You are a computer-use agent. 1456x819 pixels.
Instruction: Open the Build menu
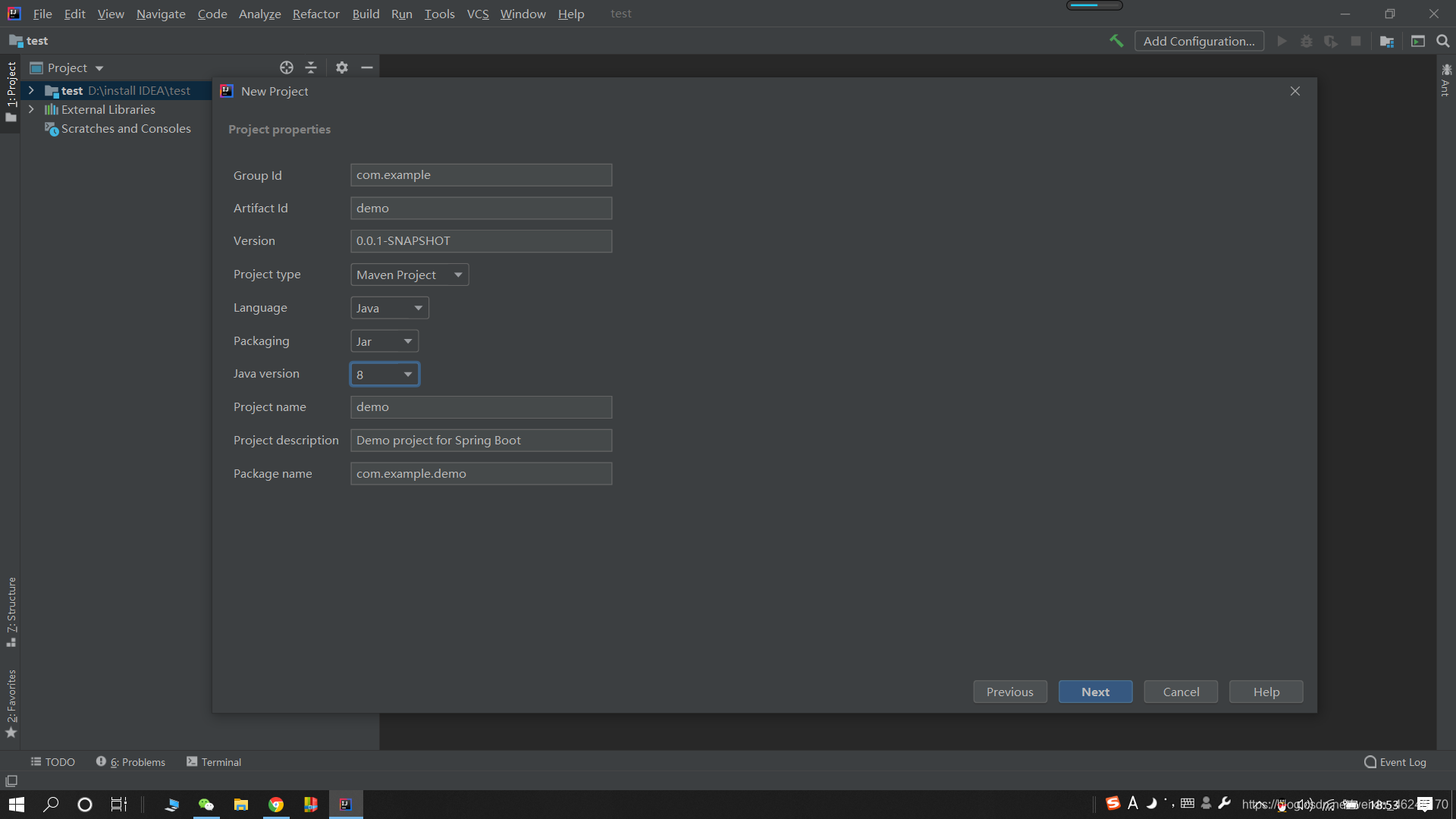click(366, 14)
